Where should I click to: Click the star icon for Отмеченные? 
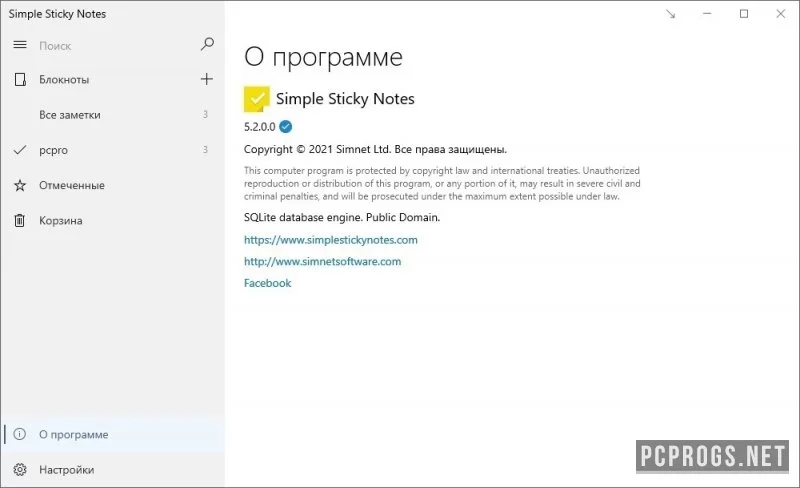point(20,185)
